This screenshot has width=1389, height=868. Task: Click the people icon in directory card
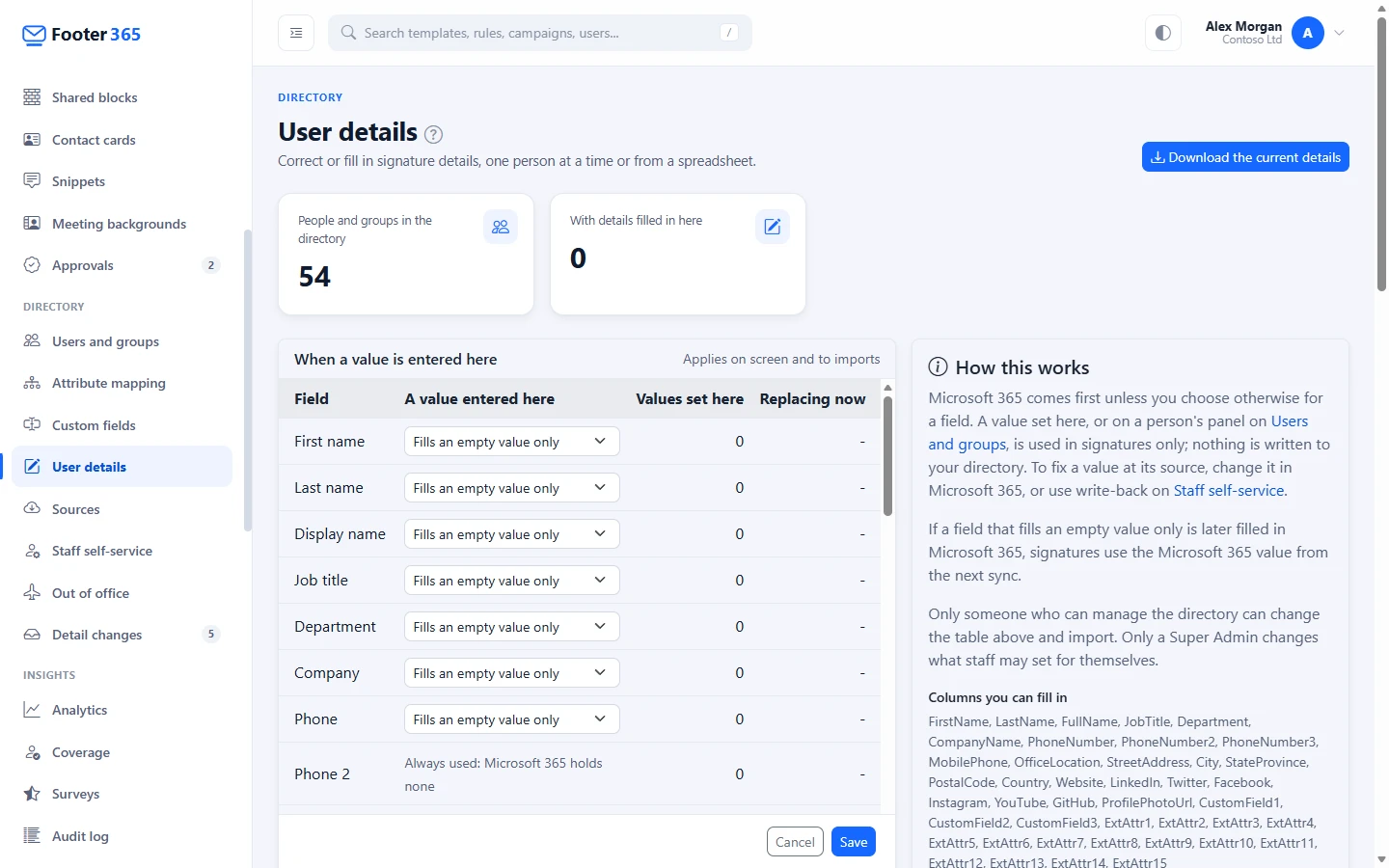coord(501,227)
